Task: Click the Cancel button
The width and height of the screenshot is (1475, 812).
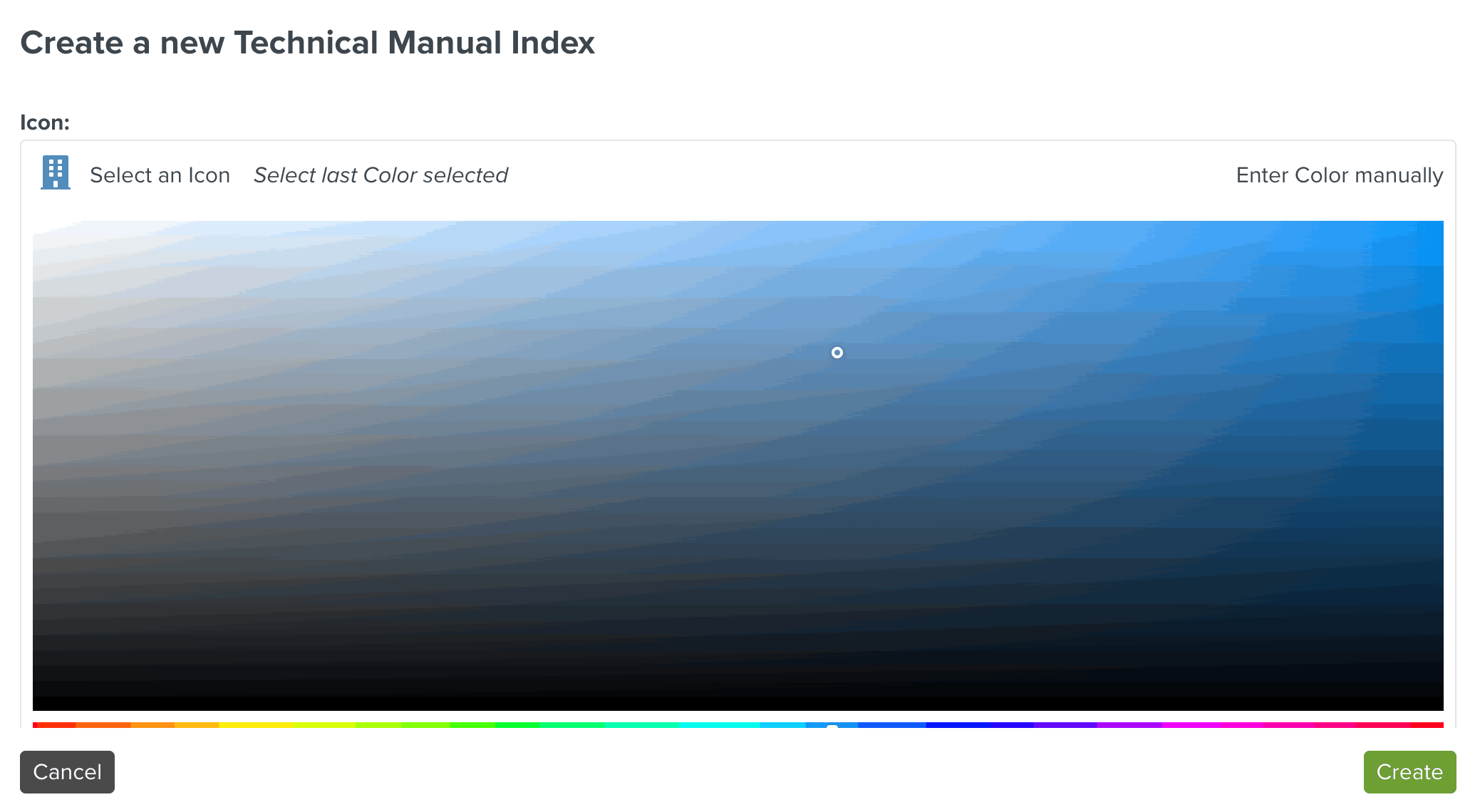Action: pos(67,772)
